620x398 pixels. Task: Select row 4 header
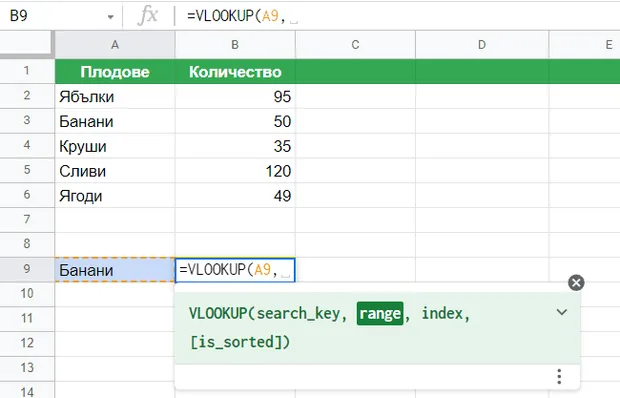tap(26, 145)
